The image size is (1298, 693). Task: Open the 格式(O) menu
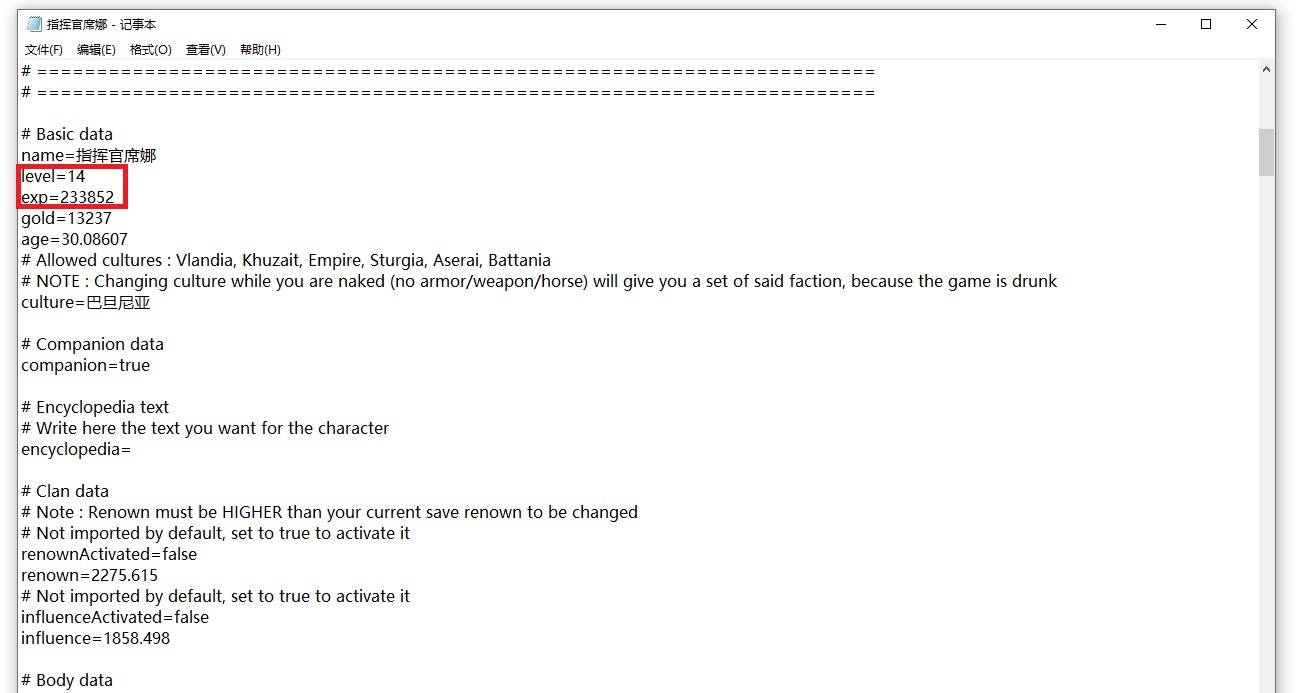pyautogui.click(x=151, y=49)
